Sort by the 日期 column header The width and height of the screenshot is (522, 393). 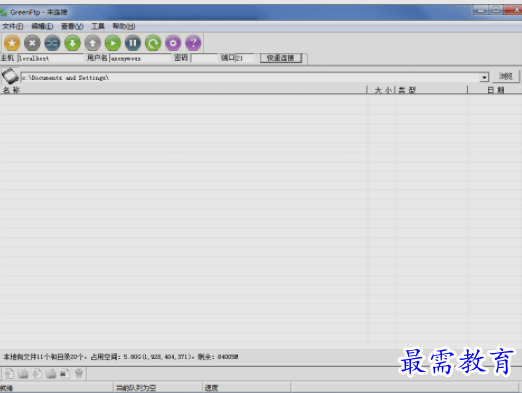point(495,90)
